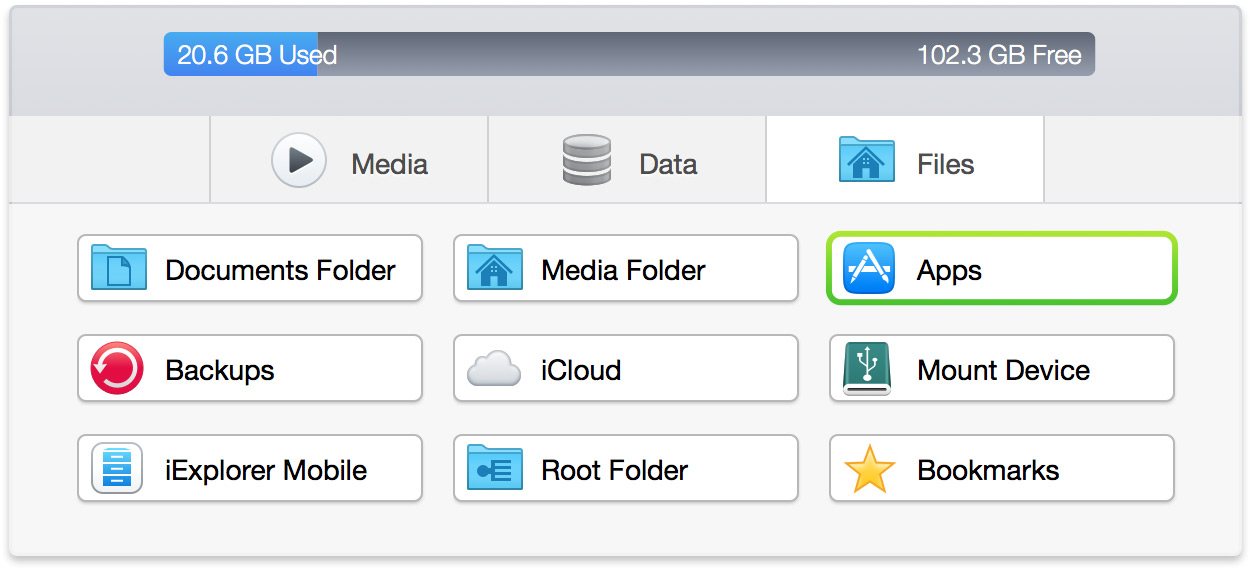The image size is (1252, 571).
Task: Click the Media tab play icon
Action: (x=298, y=160)
